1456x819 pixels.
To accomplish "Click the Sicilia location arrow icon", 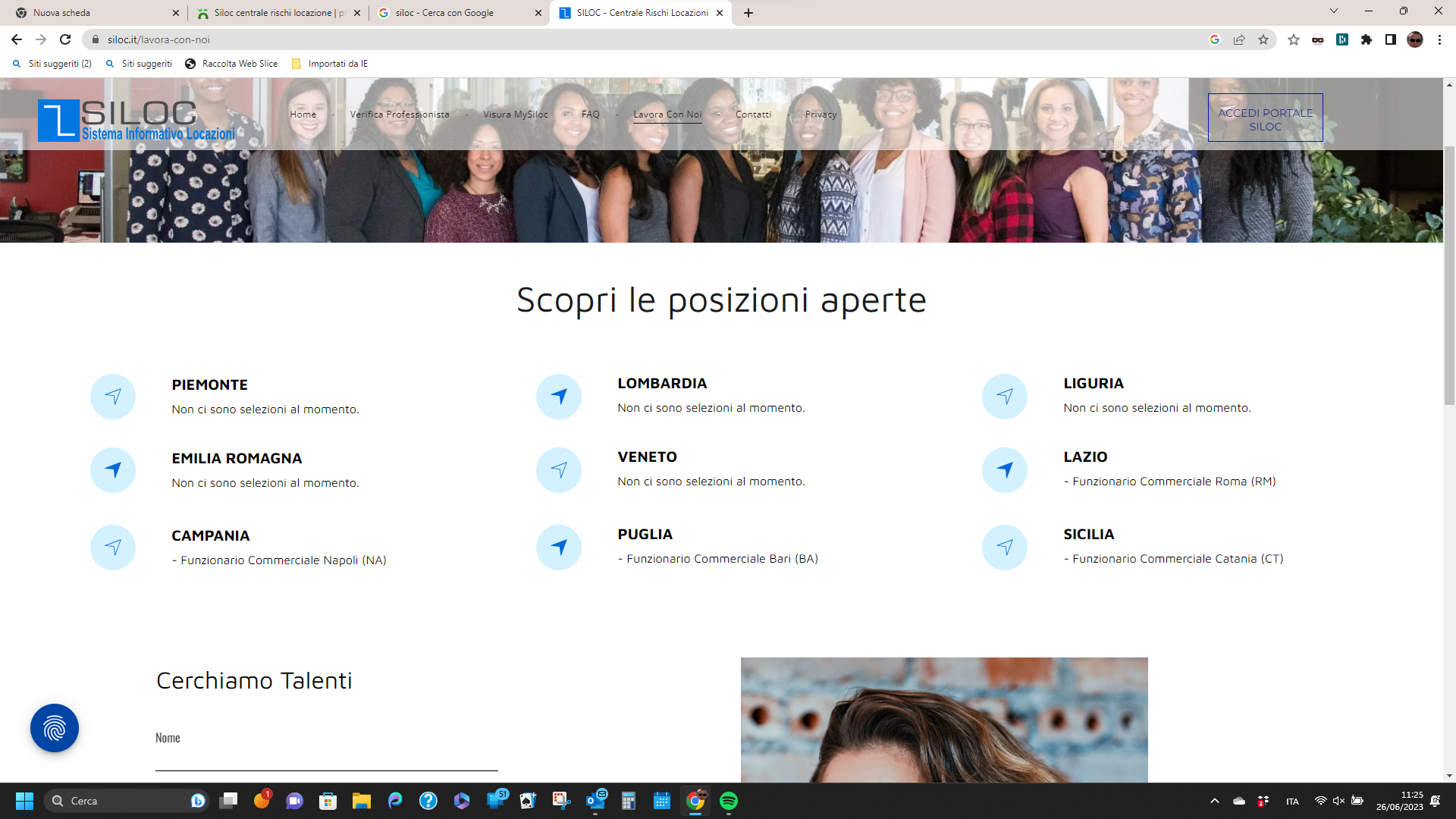I will point(1005,548).
